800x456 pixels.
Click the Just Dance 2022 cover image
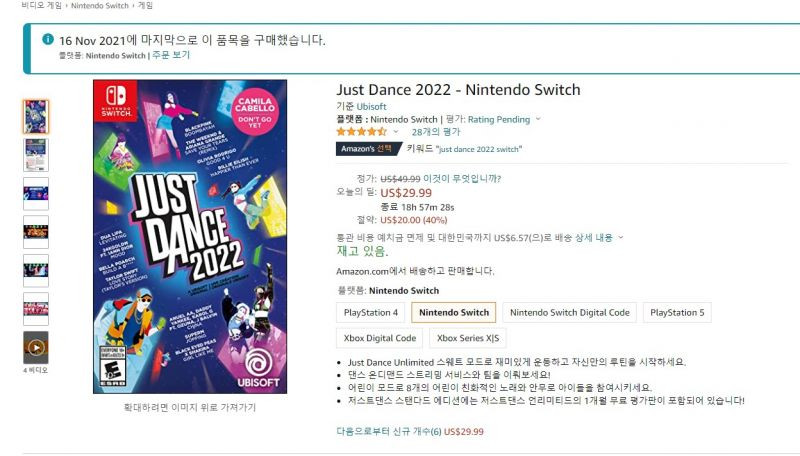point(190,237)
